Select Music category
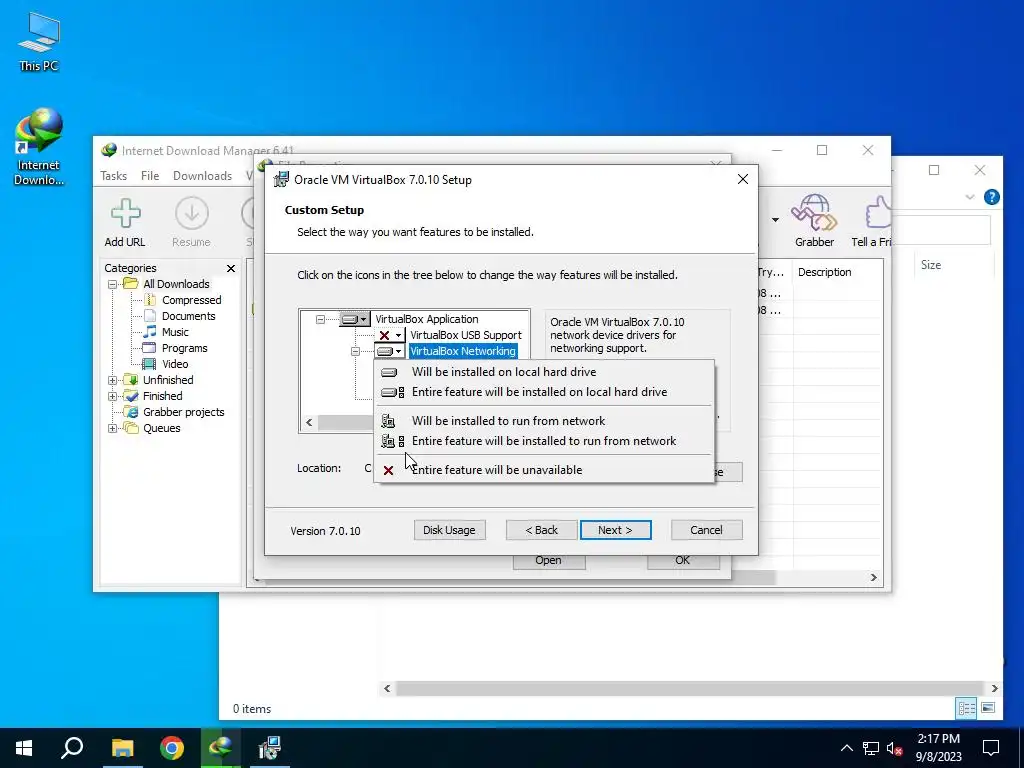The width and height of the screenshot is (1024, 768). (x=175, y=332)
